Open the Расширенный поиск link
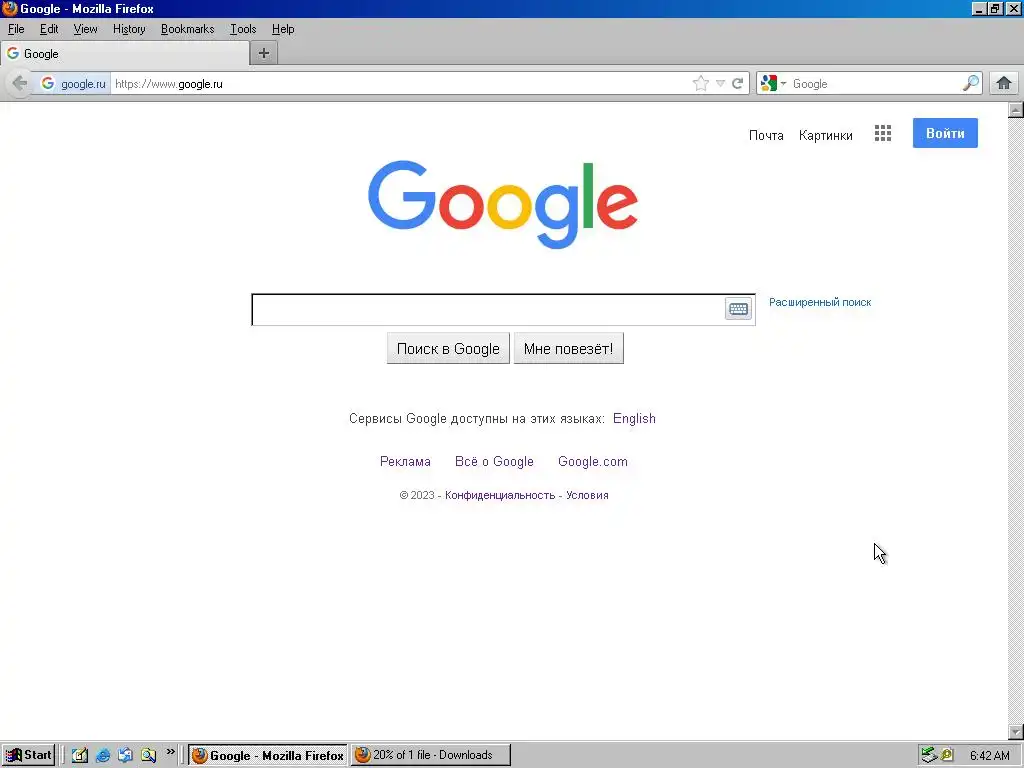This screenshot has width=1024, height=768. point(820,302)
